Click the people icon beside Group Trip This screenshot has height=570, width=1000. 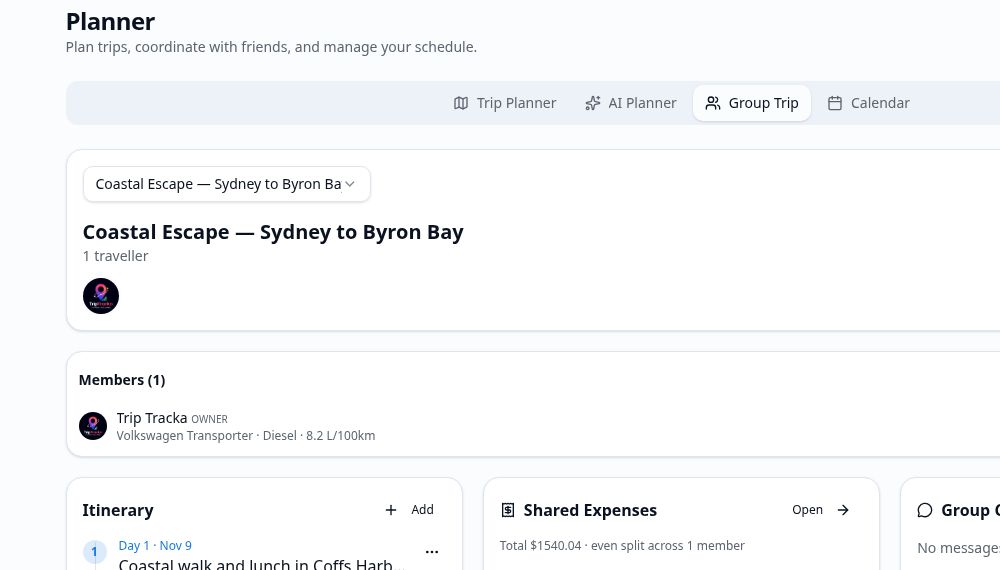(713, 103)
